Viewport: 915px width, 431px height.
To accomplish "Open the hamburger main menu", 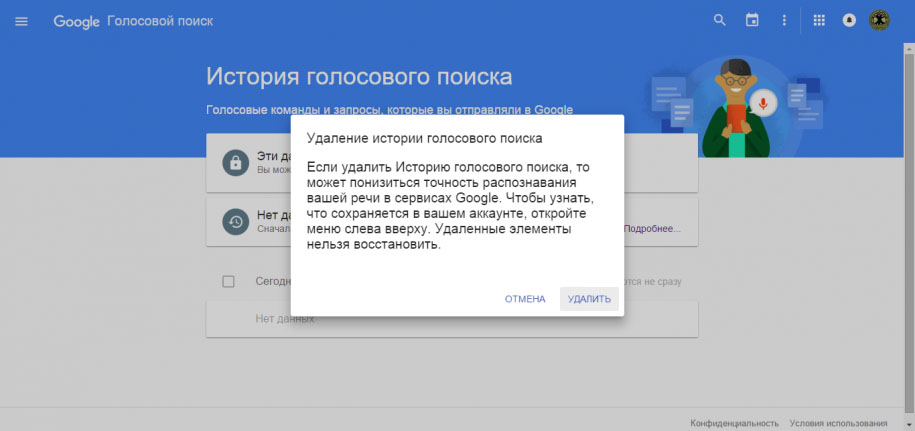I will pos(21,22).
